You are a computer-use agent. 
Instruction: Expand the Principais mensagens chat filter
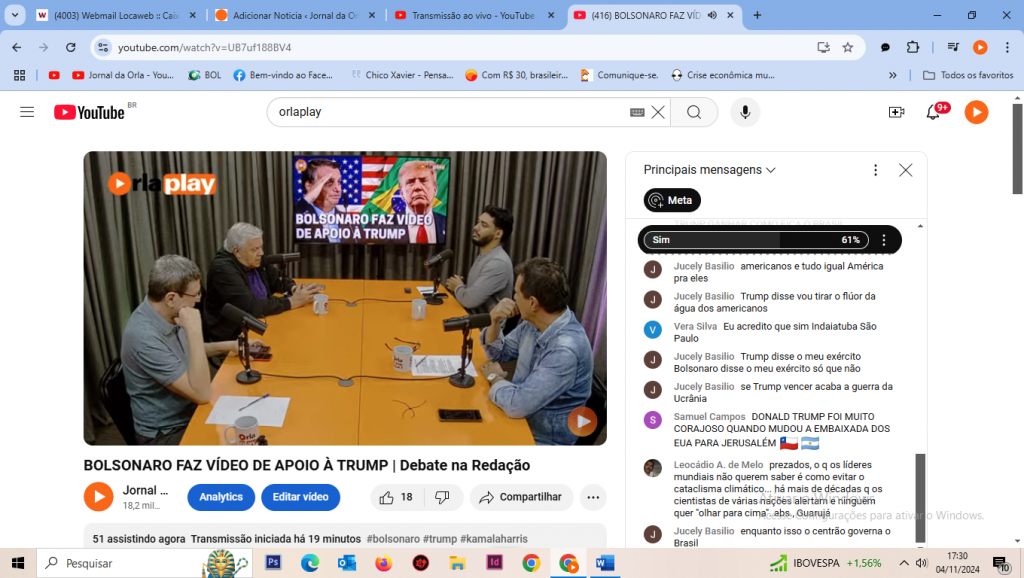(709, 170)
